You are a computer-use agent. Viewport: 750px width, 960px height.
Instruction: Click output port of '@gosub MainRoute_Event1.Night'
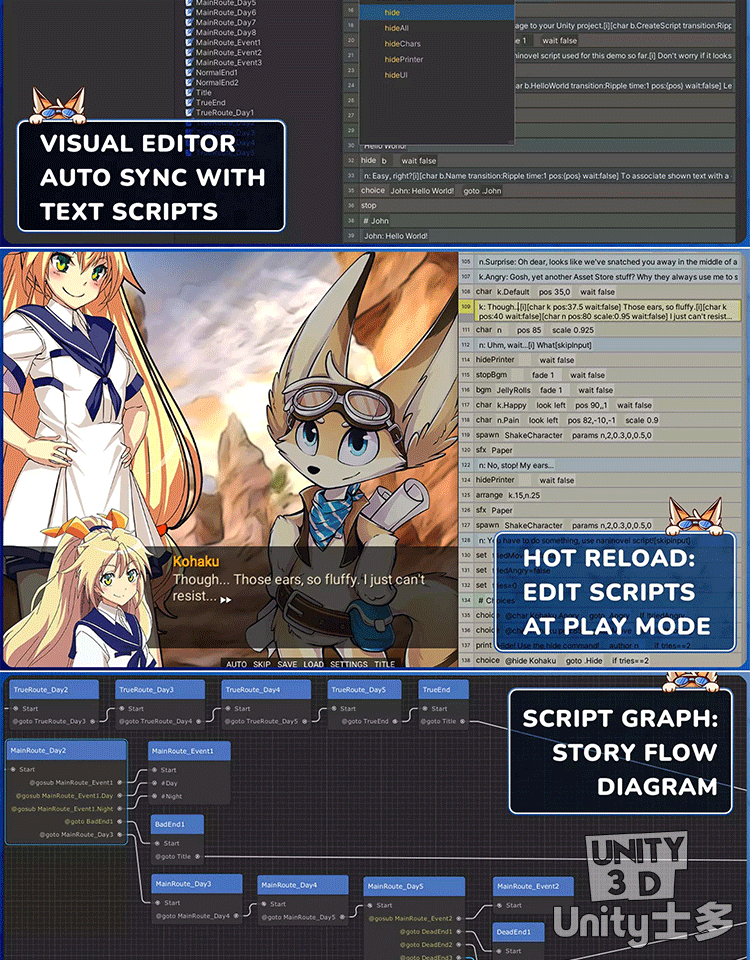pos(119,809)
